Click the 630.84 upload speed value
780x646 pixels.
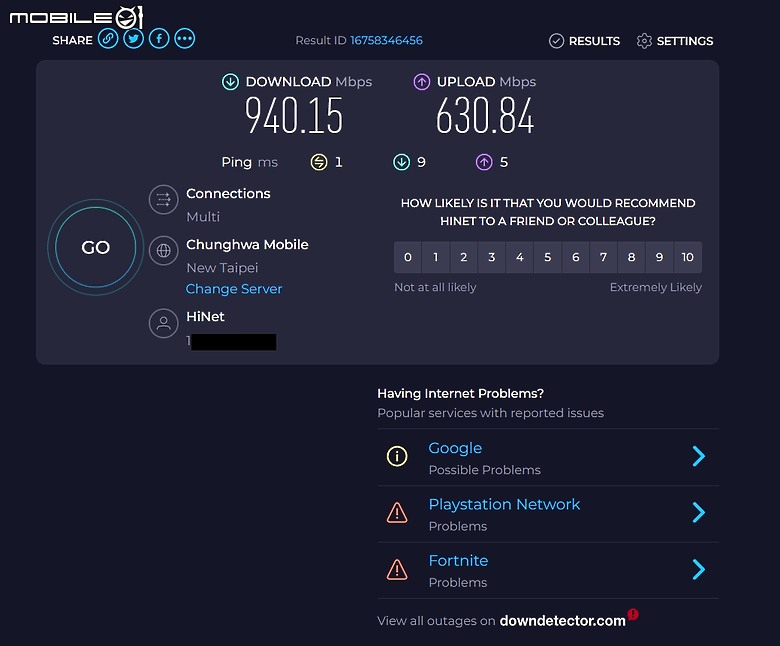485,116
